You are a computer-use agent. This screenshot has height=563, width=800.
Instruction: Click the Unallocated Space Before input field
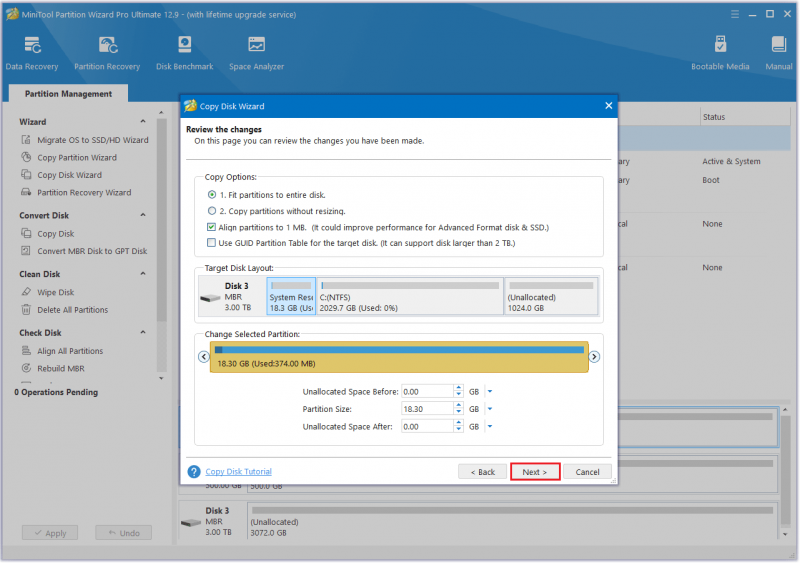427,391
